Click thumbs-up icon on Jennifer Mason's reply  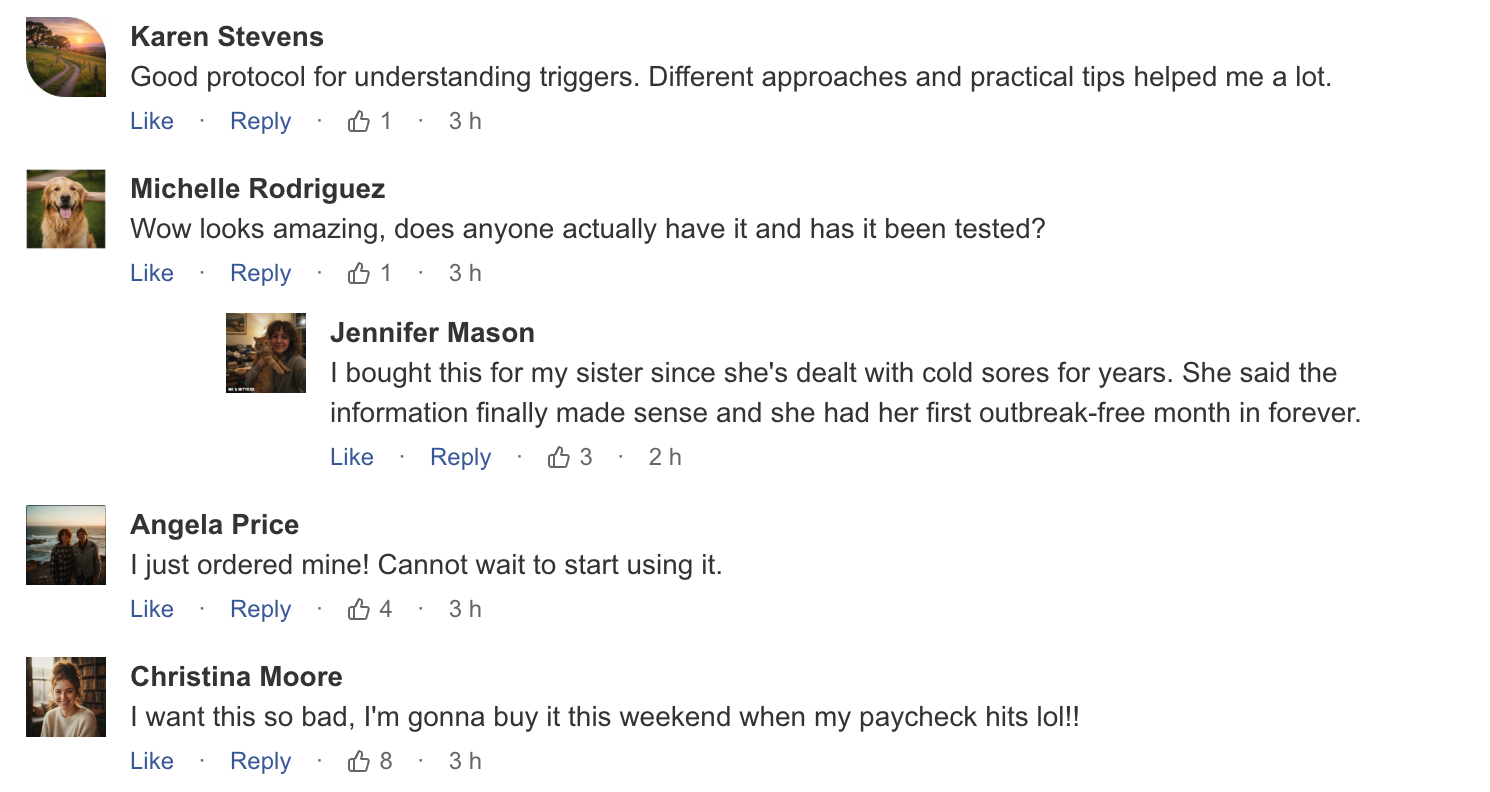pyautogui.click(x=558, y=458)
